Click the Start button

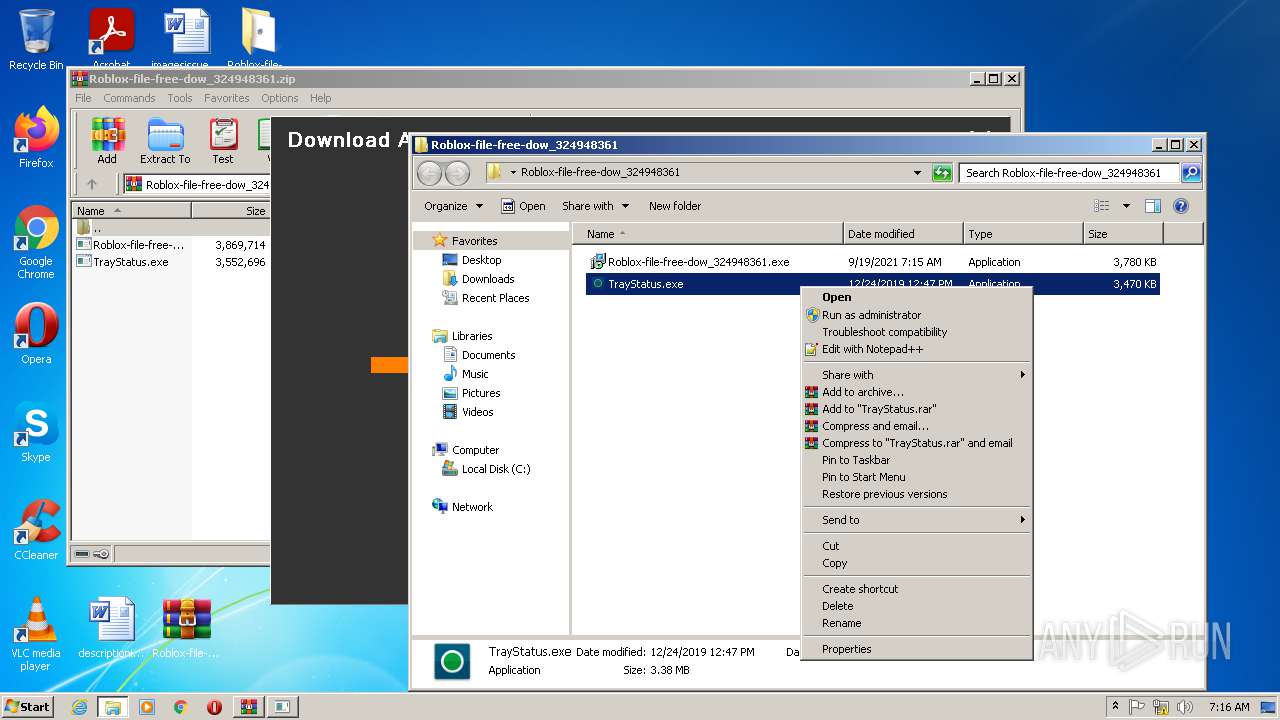28,706
